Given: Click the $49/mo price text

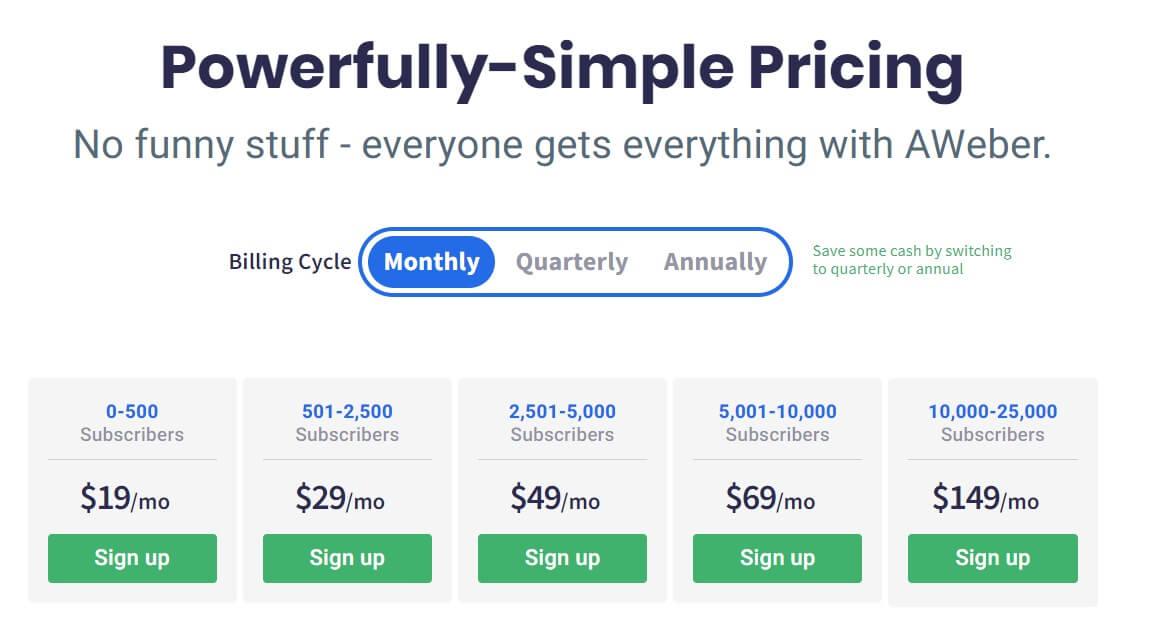Looking at the screenshot, I should click(555, 499).
